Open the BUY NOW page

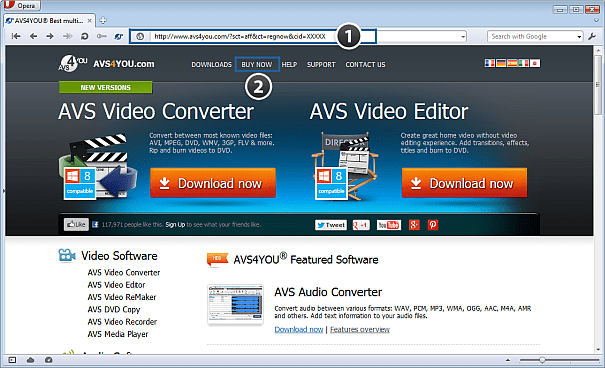click(x=257, y=64)
